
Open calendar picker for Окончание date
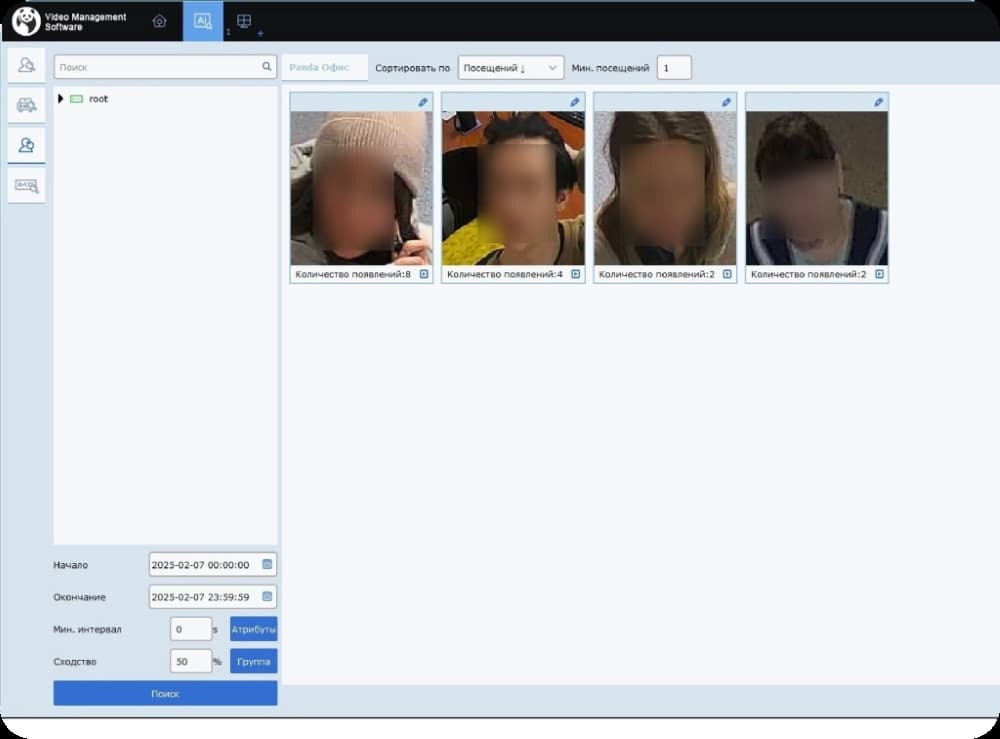pyautogui.click(x=267, y=597)
